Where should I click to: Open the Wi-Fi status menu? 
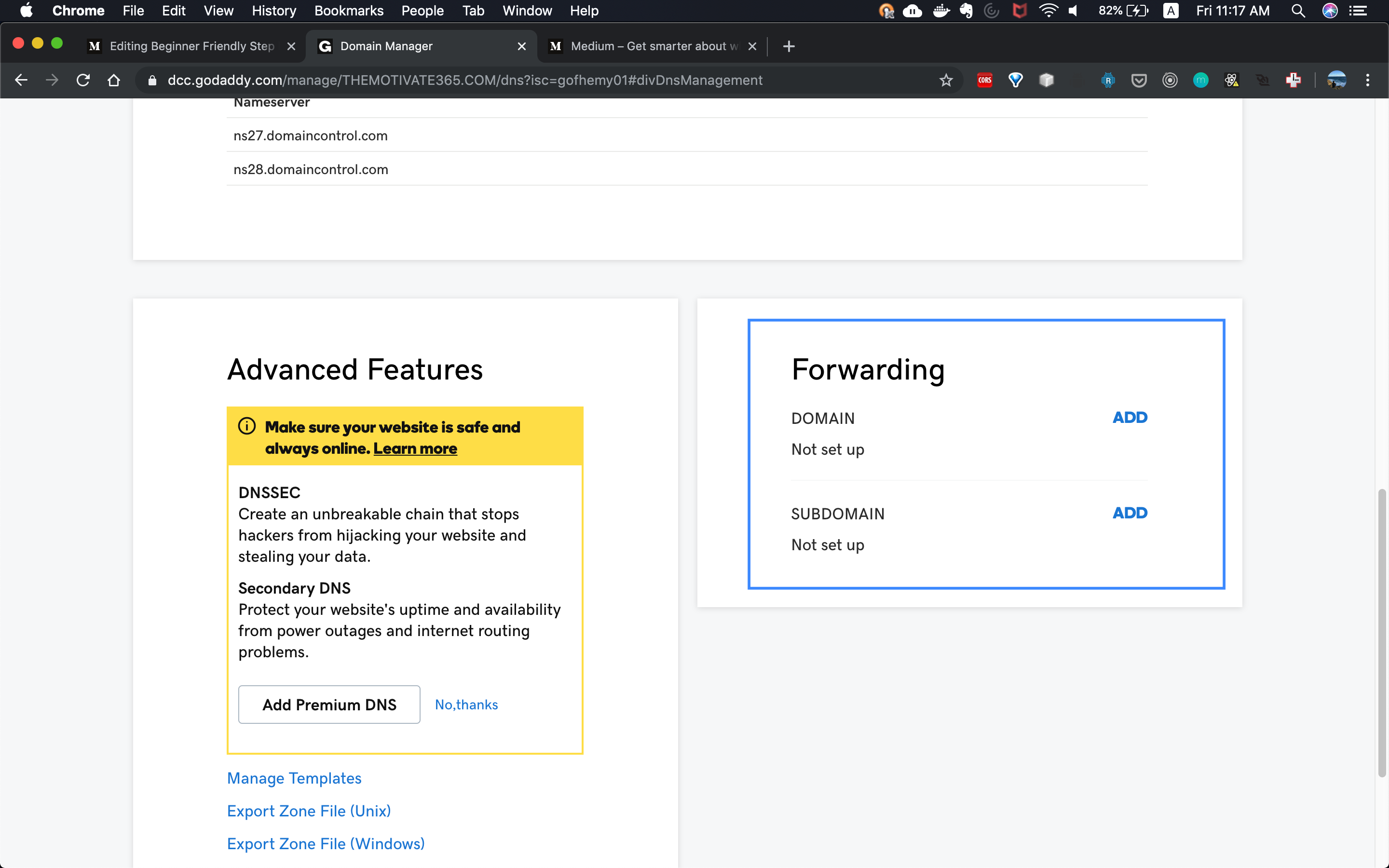coord(1048,11)
